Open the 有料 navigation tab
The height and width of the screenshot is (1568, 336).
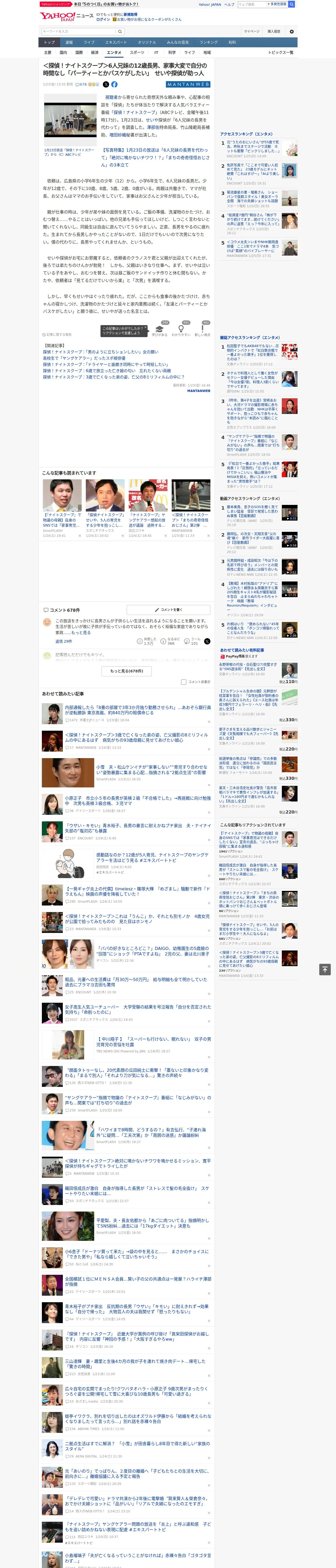232,43
